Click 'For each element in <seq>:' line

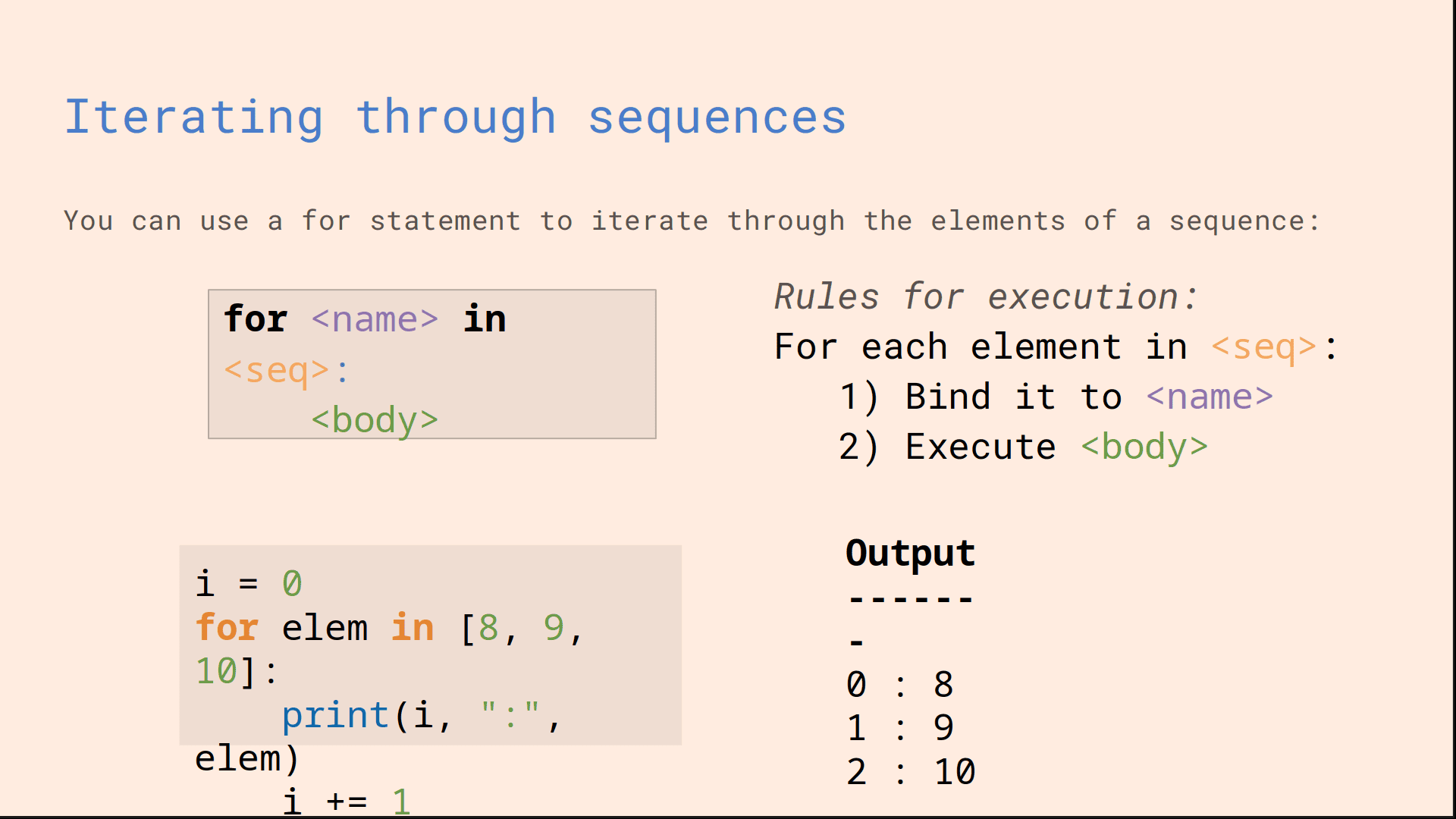(1056, 347)
